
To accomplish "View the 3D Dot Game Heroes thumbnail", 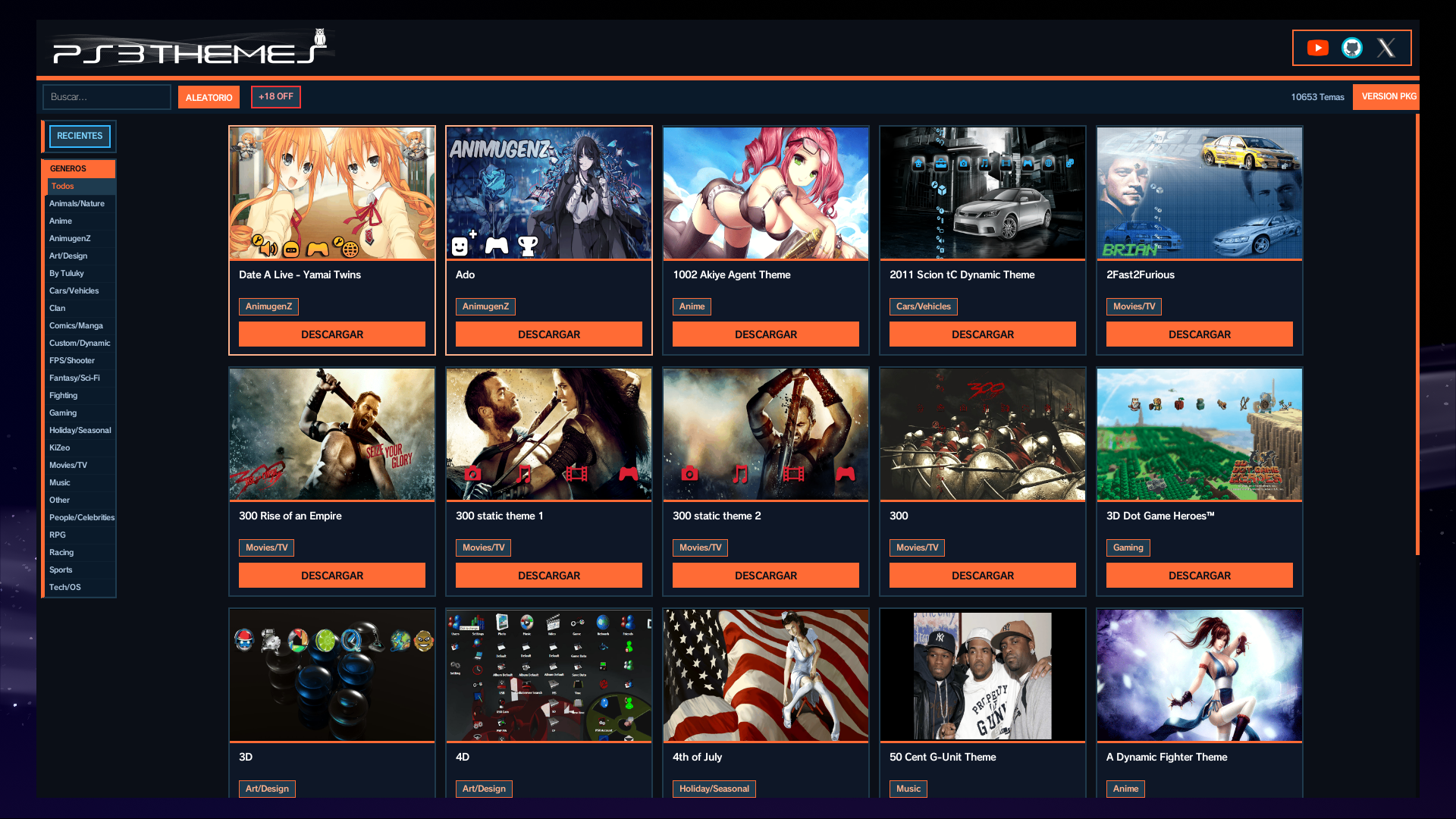I will click(x=1200, y=434).
